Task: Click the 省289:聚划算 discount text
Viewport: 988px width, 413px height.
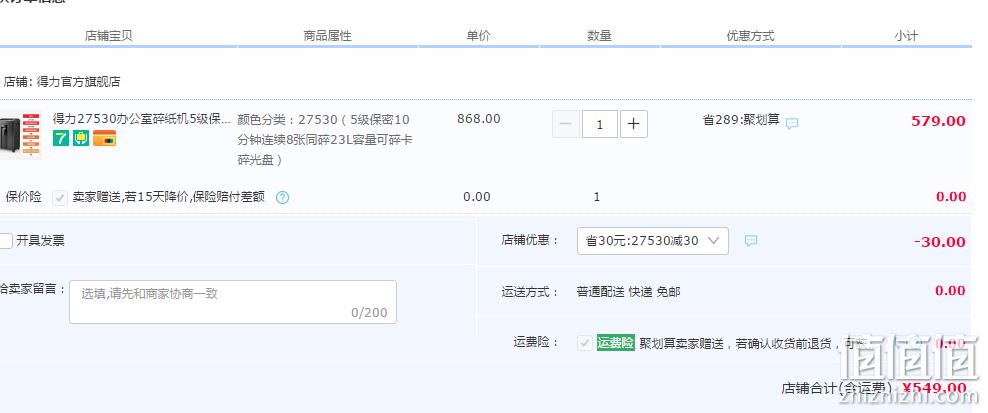Action: 741,119
